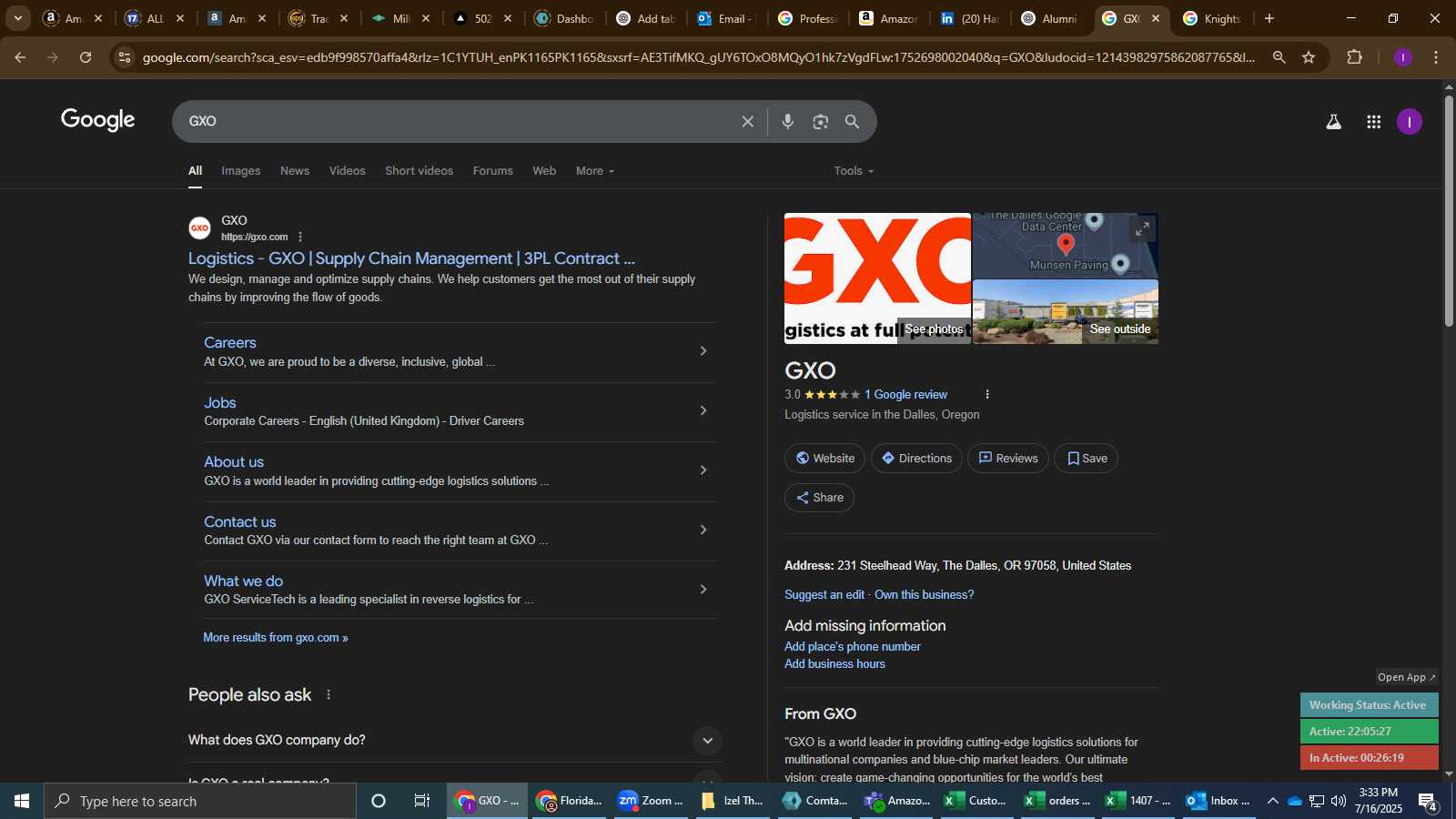The width and height of the screenshot is (1456, 819).
Task: Go back to previous page
Action: 20,57
